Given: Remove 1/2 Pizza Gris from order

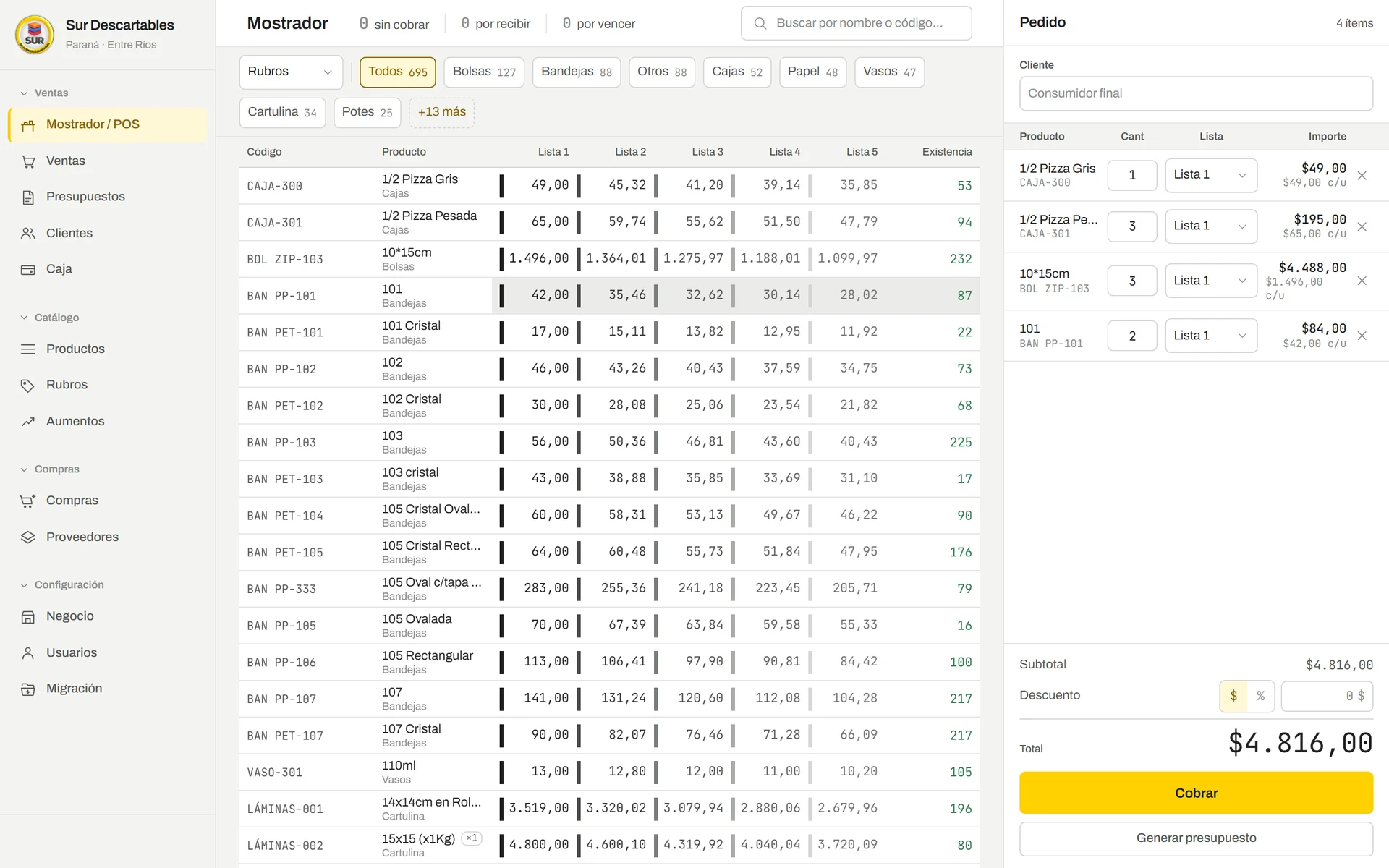Looking at the screenshot, I should coord(1362,176).
